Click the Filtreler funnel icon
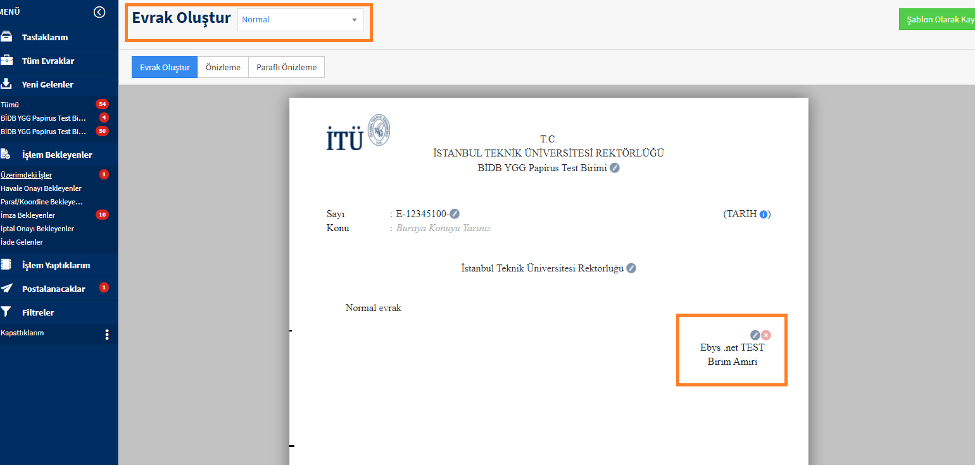 tap(6, 311)
